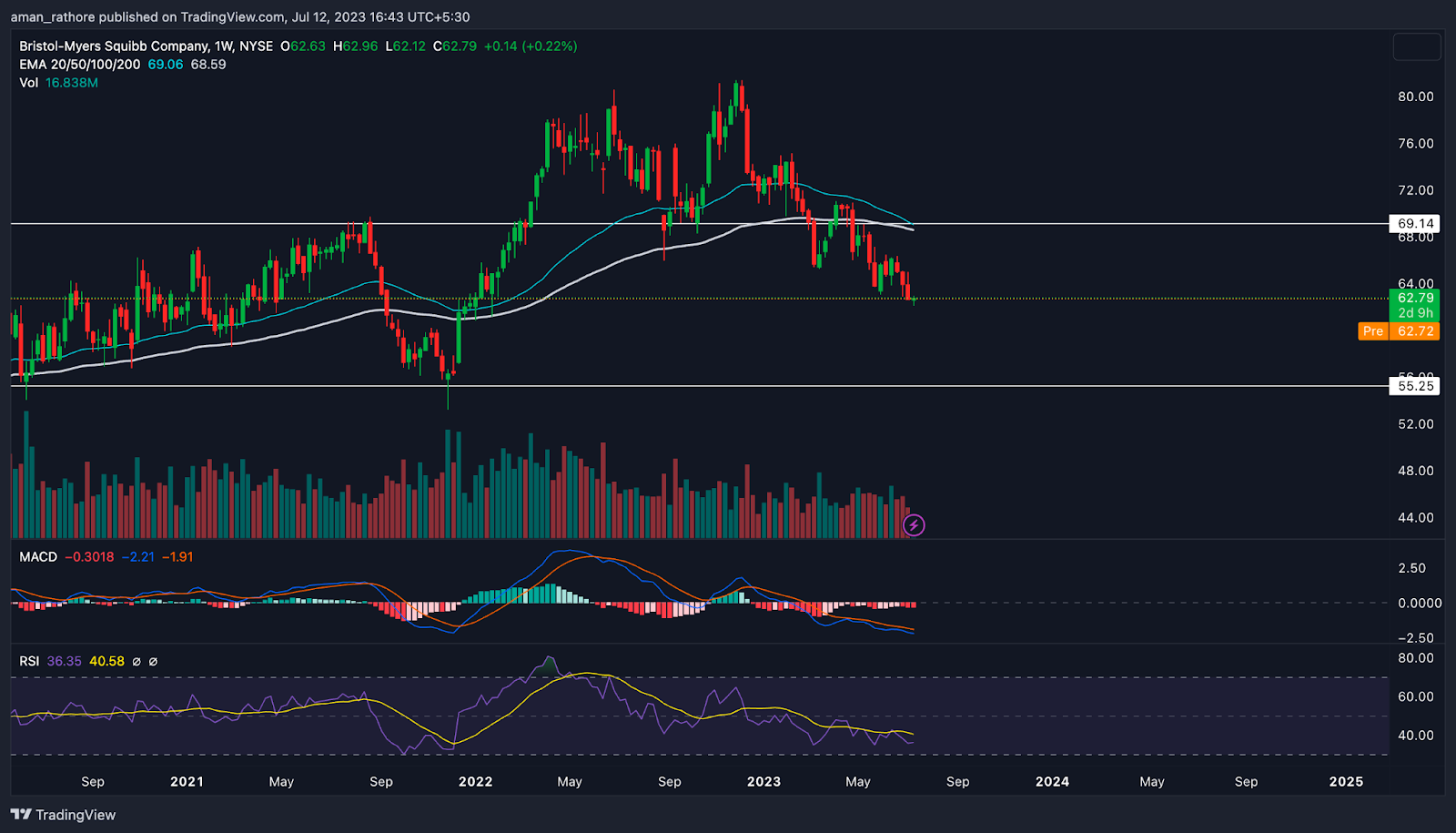Screen dimensions: 1456x833
Task: Click the green 62.79 current price label
Action: coord(1415,298)
